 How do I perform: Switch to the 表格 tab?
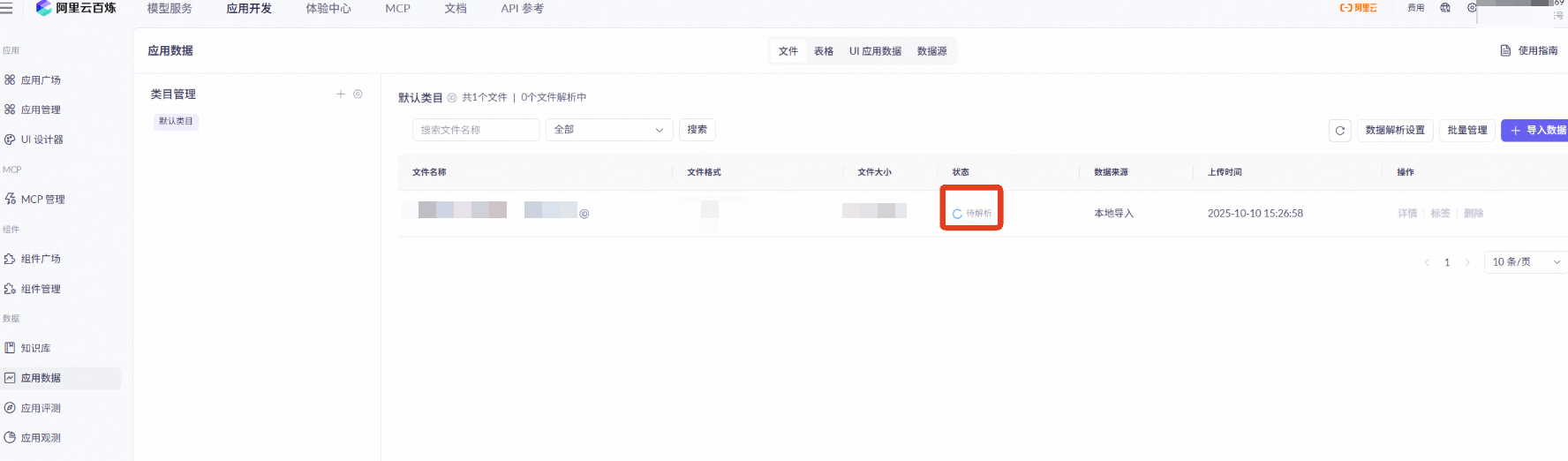tap(824, 51)
